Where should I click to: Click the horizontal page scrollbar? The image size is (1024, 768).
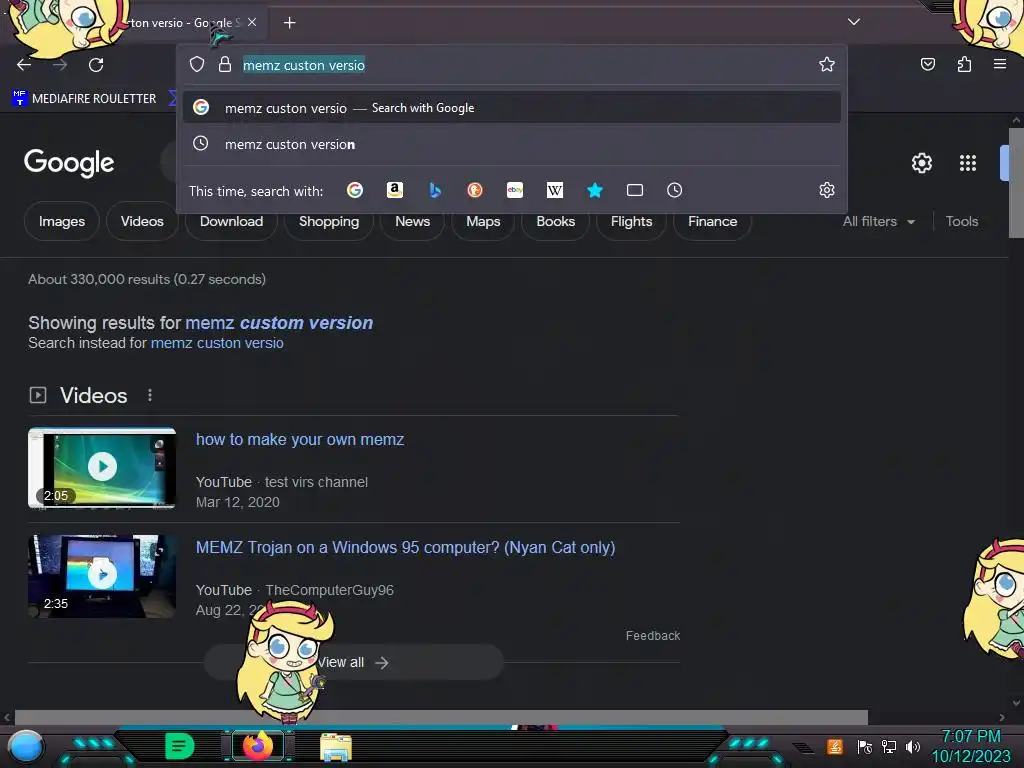(441, 717)
